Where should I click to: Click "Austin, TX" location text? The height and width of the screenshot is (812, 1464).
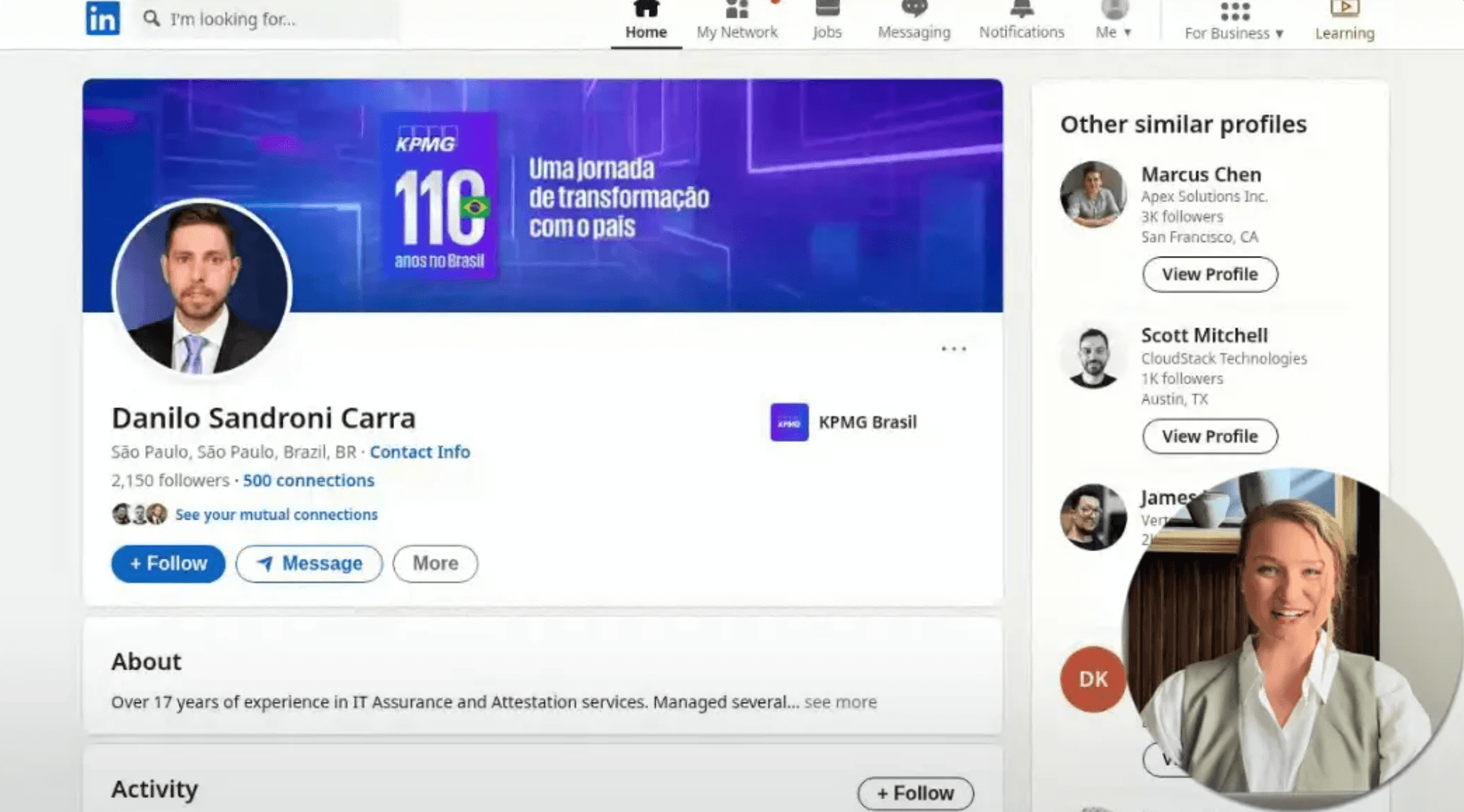[x=1174, y=399]
